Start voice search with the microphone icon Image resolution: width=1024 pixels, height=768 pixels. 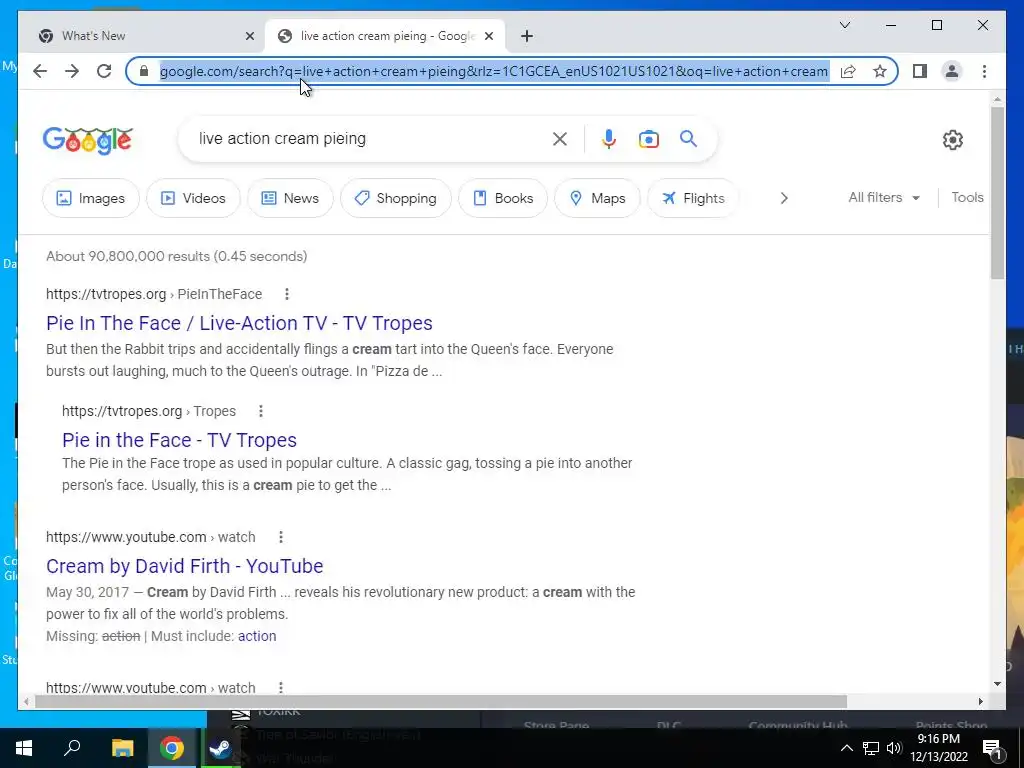[609, 139]
